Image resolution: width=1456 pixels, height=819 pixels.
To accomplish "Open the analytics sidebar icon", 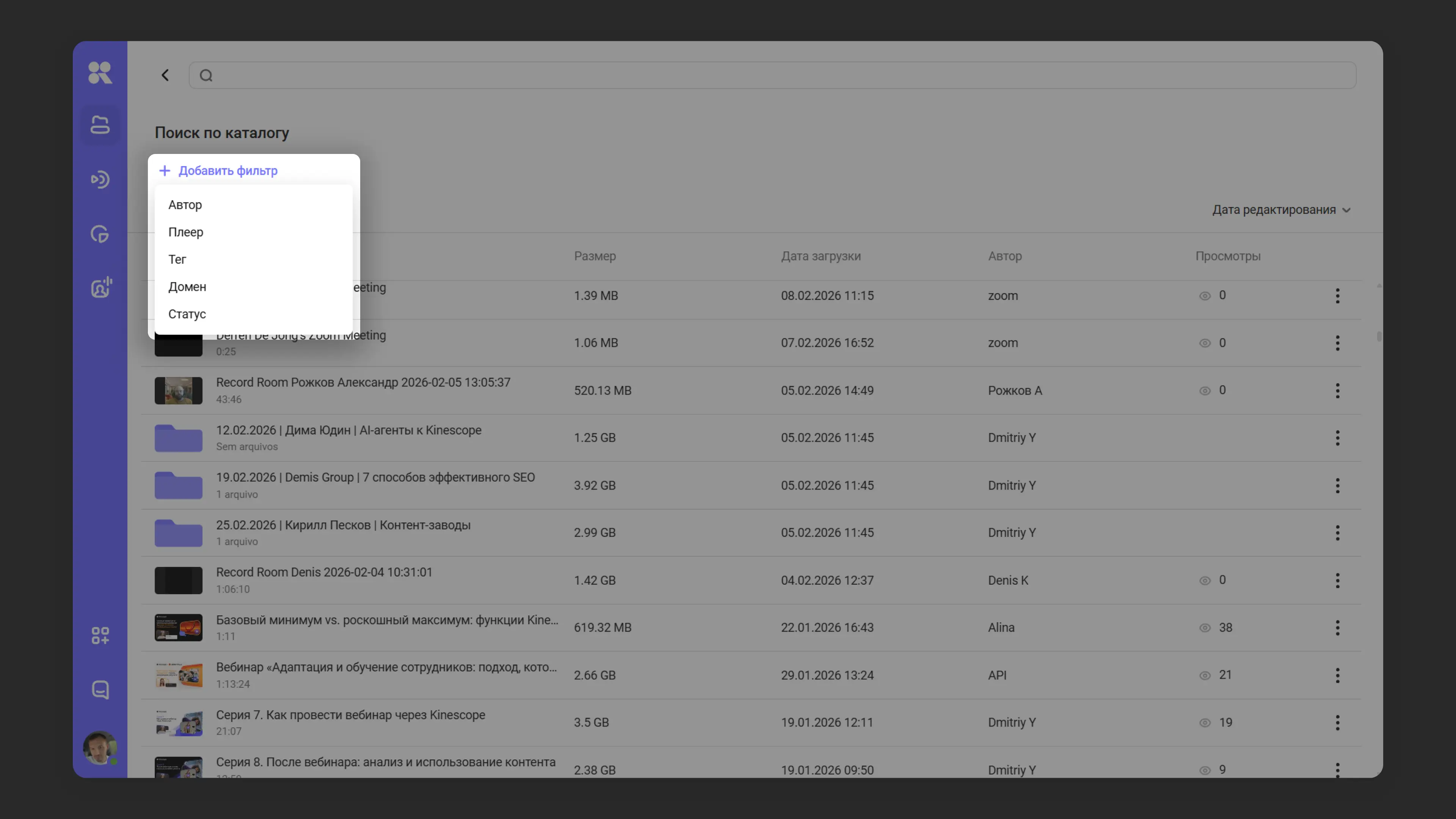I will [x=100, y=234].
